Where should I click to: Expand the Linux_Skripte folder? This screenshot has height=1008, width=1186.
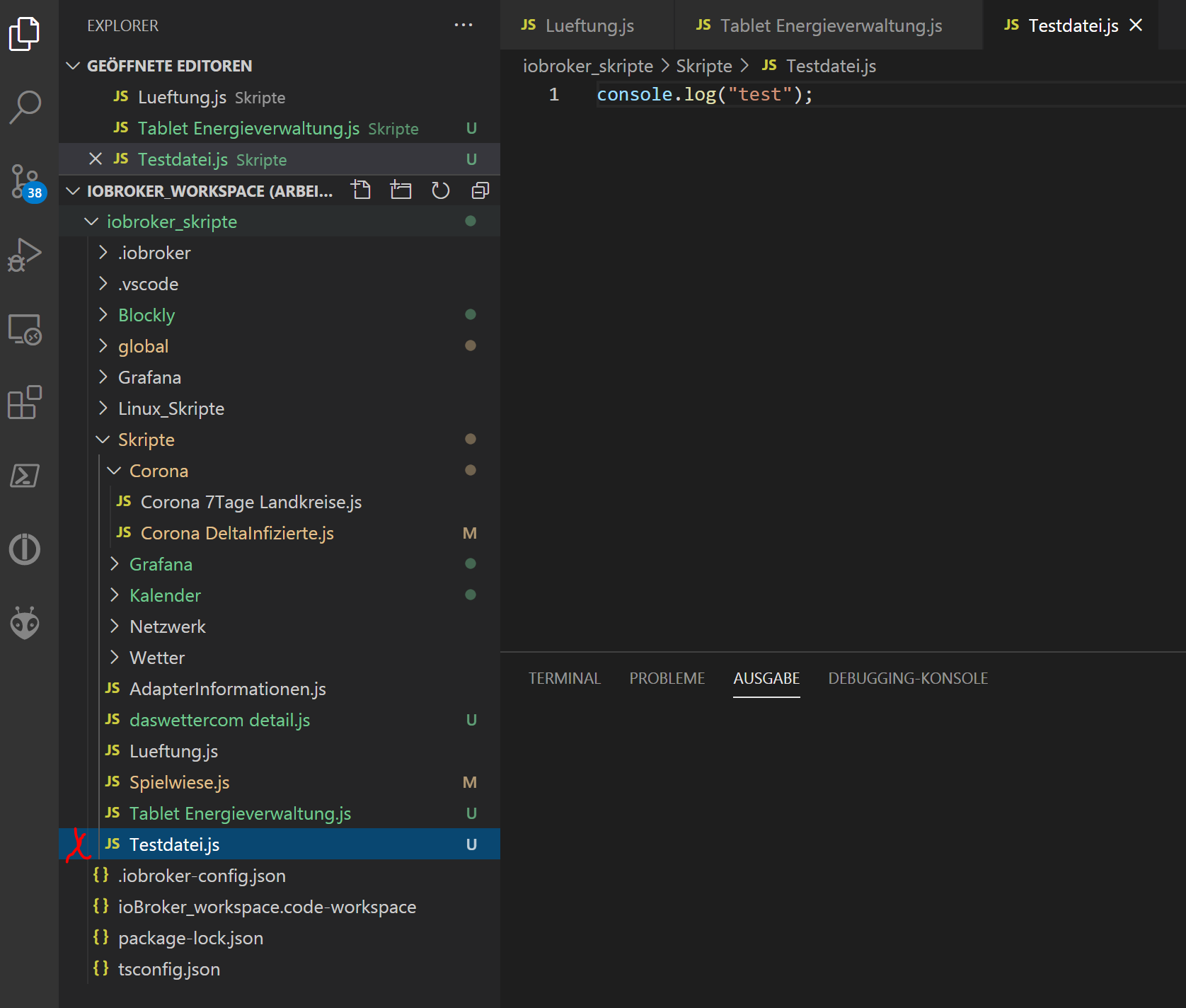tap(104, 408)
